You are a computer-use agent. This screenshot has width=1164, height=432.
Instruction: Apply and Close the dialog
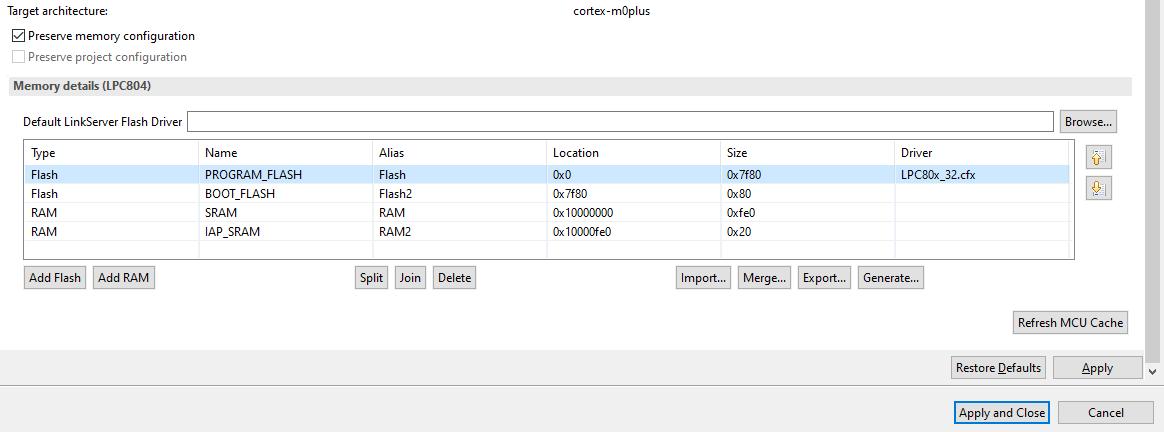[1001, 413]
